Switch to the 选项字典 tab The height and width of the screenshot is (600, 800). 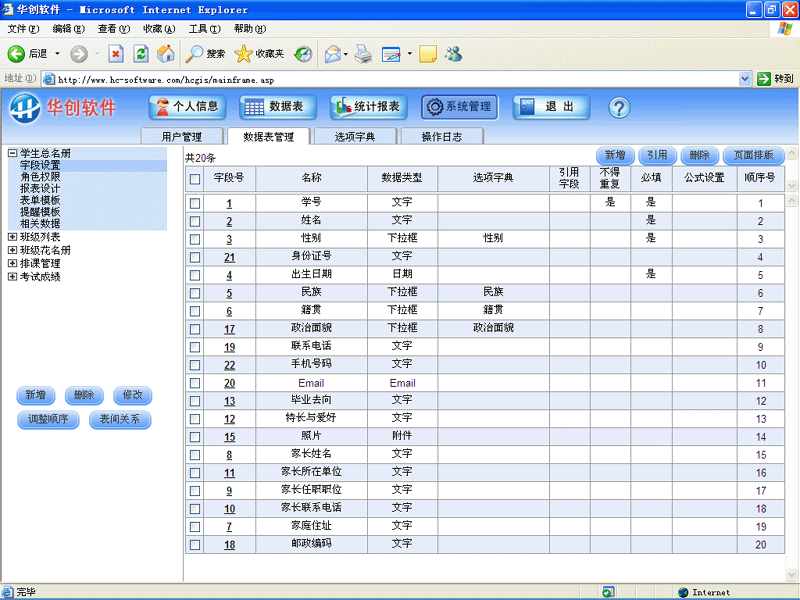click(x=355, y=137)
